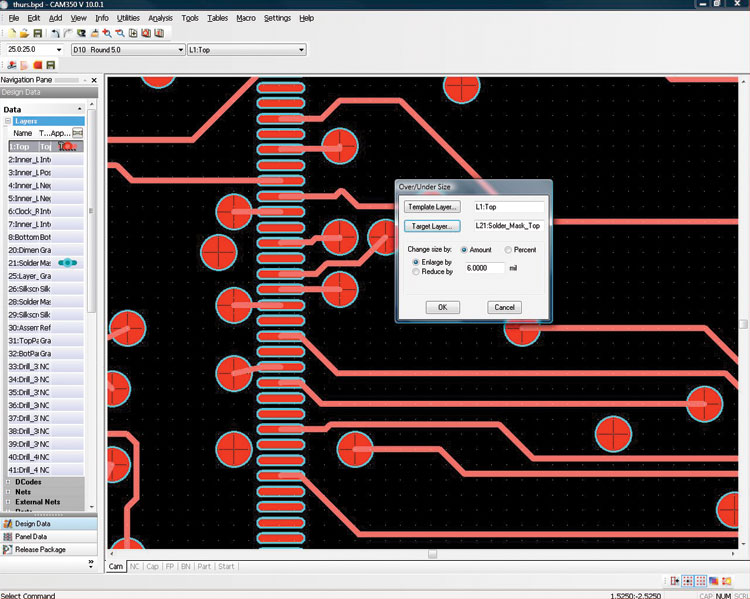Click the Undo arrow icon
This screenshot has height=599, width=750.
coord(56,33)
